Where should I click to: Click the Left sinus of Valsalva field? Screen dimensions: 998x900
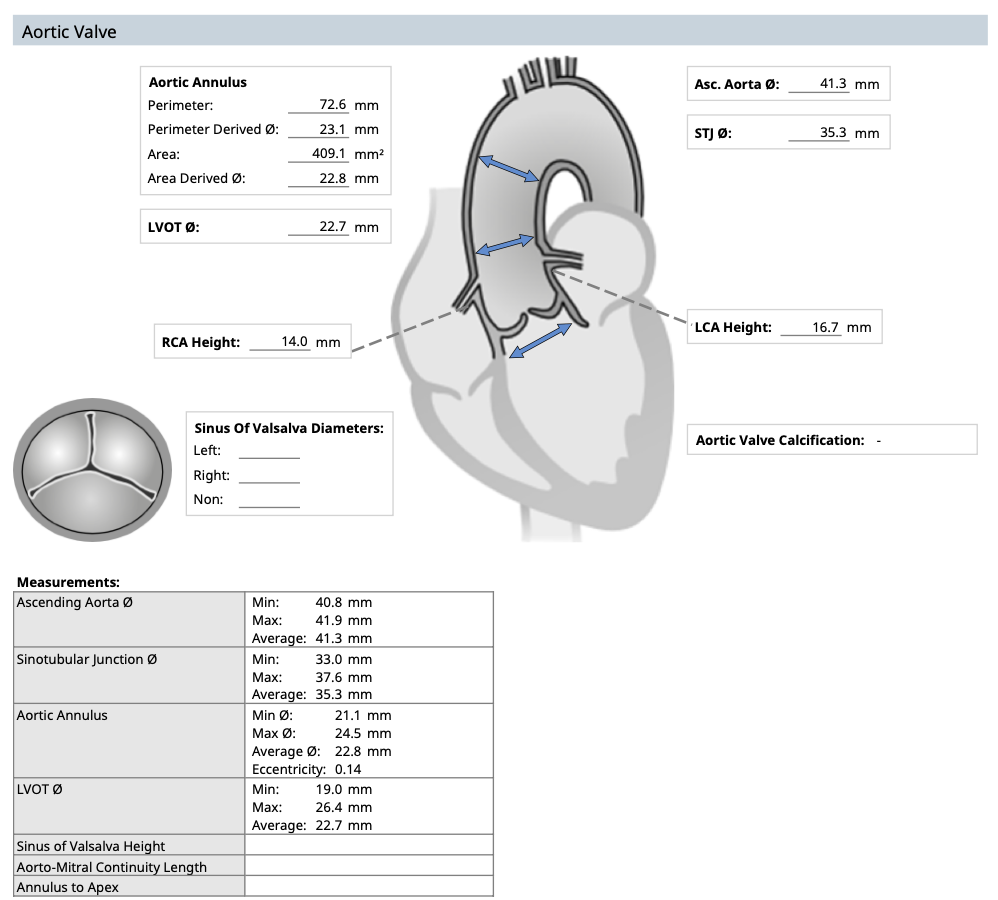click(x=269, y=451)
